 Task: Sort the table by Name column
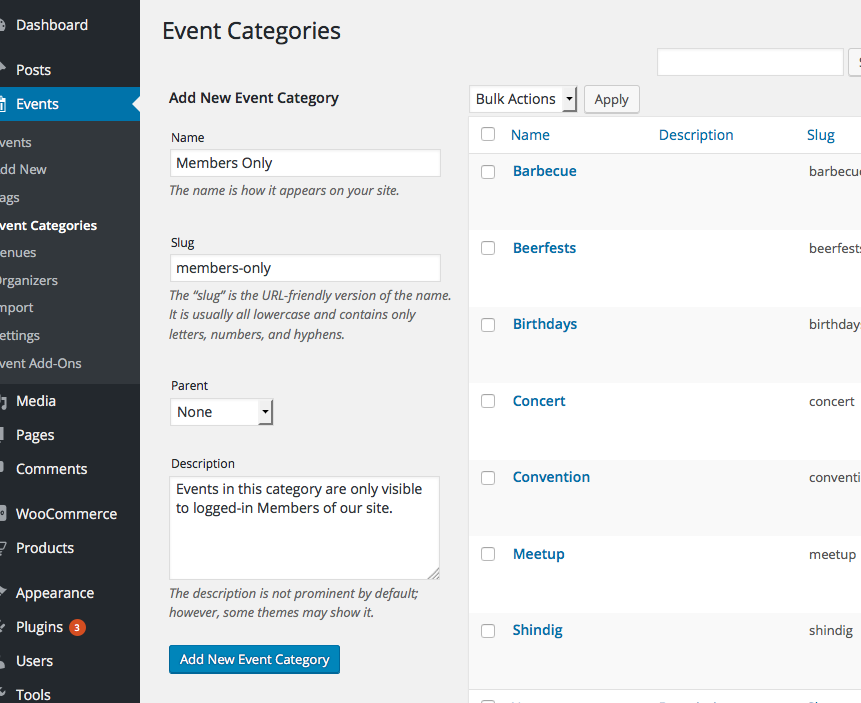(530, 135)
